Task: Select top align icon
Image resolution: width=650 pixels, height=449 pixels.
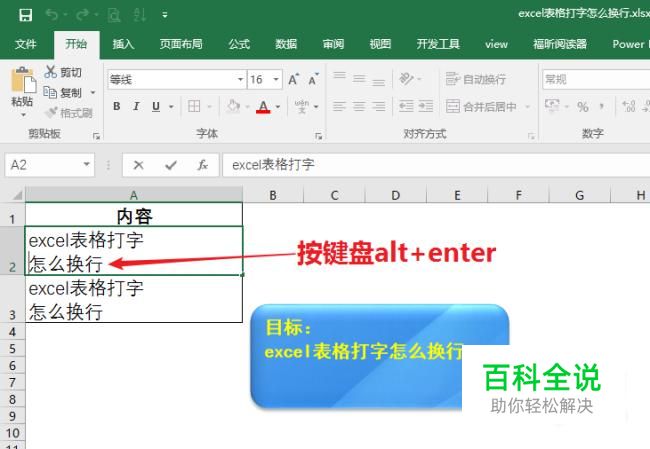Action: (x=340, y=78)
